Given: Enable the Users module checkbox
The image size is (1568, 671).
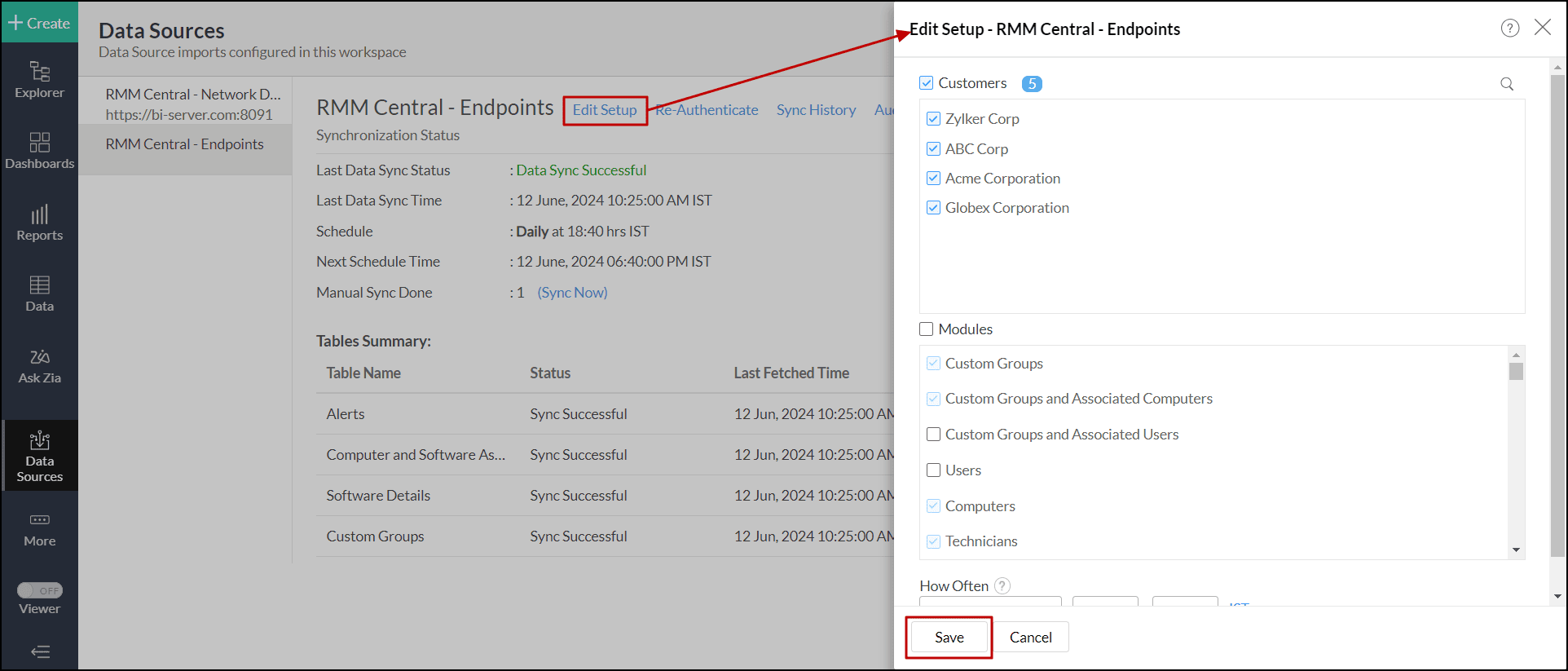Looking at the screenshot, I should click(934, 470).
